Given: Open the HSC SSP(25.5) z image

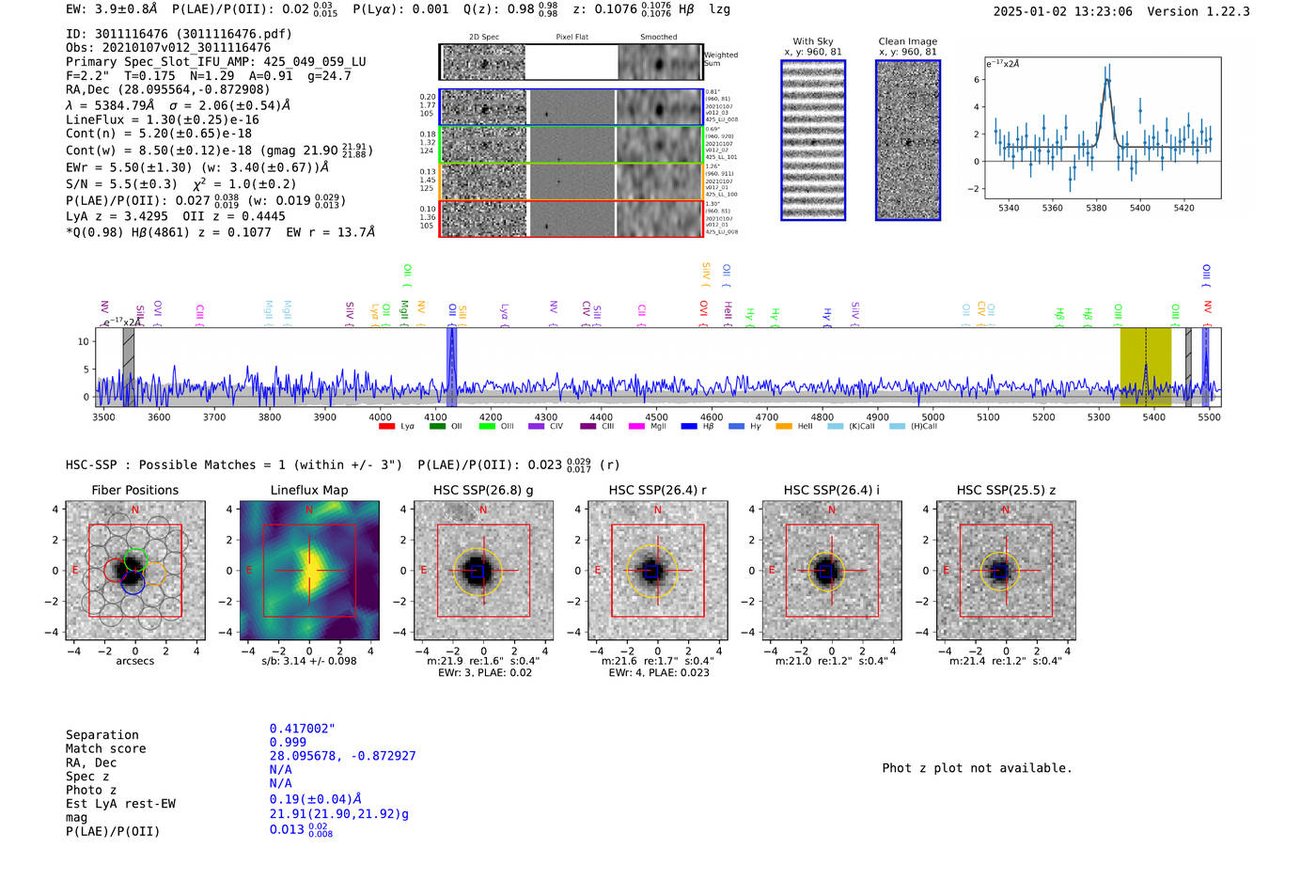Looking at the screenshot, I should [x=1006, y=571].
